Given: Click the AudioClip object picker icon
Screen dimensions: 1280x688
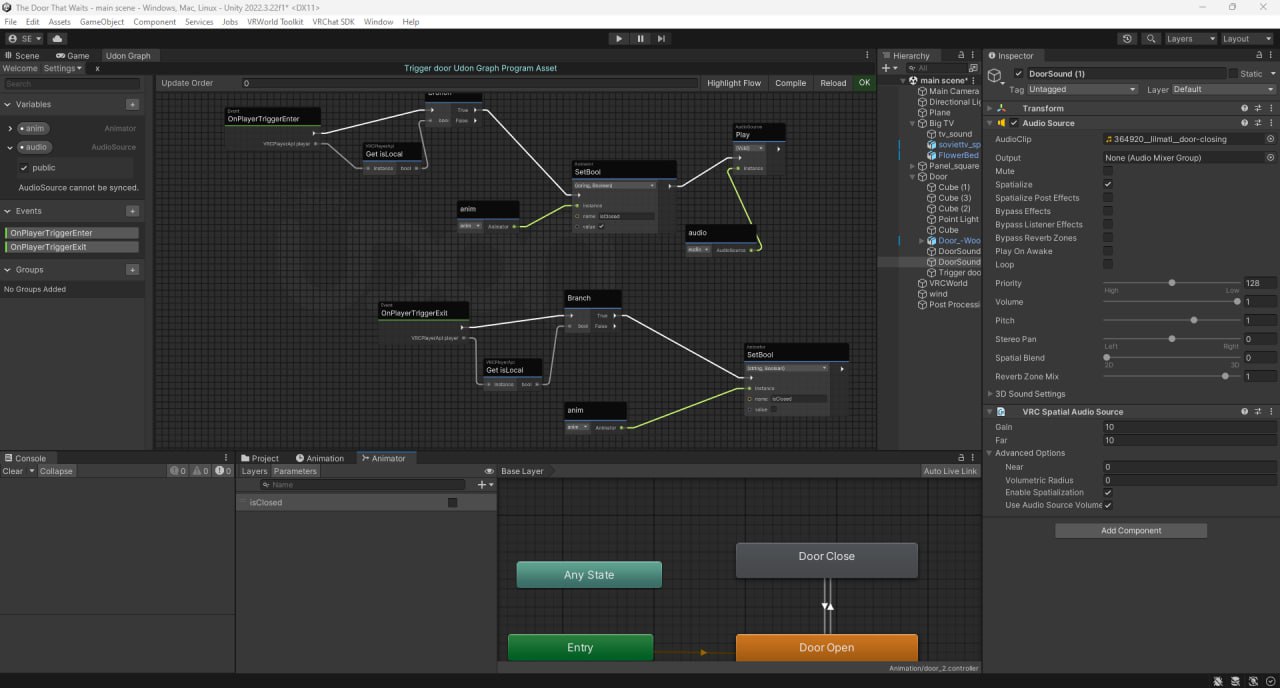Looking at the screenshot, I should click(1270, 139).
